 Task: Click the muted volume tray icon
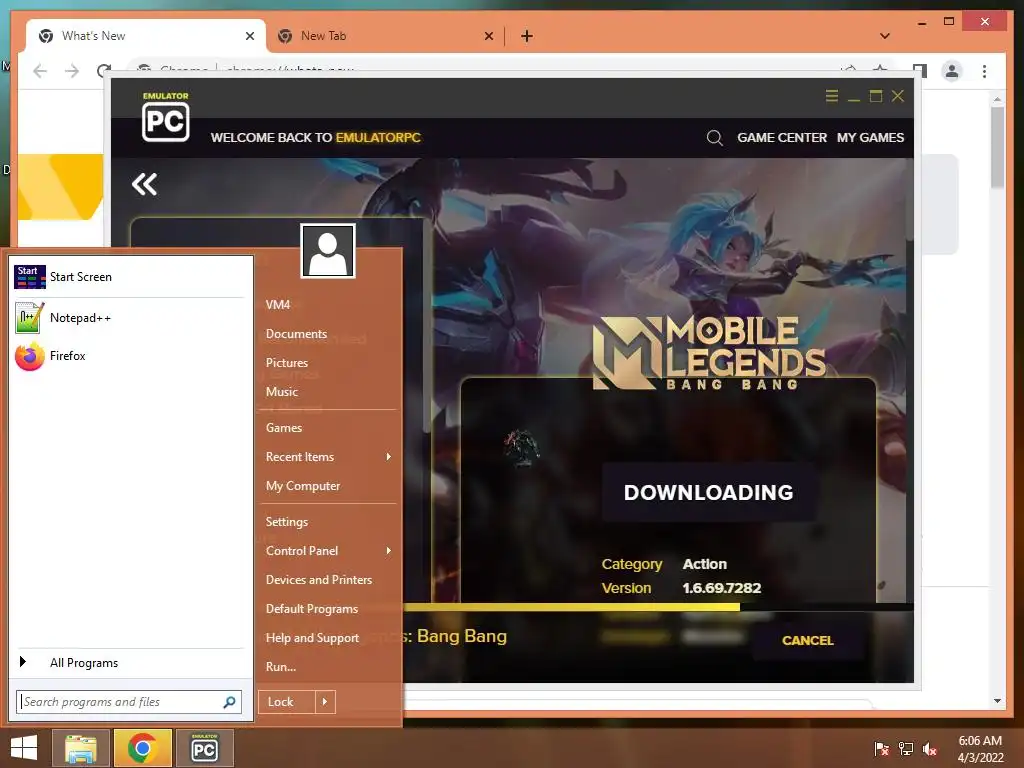point(930,748)
